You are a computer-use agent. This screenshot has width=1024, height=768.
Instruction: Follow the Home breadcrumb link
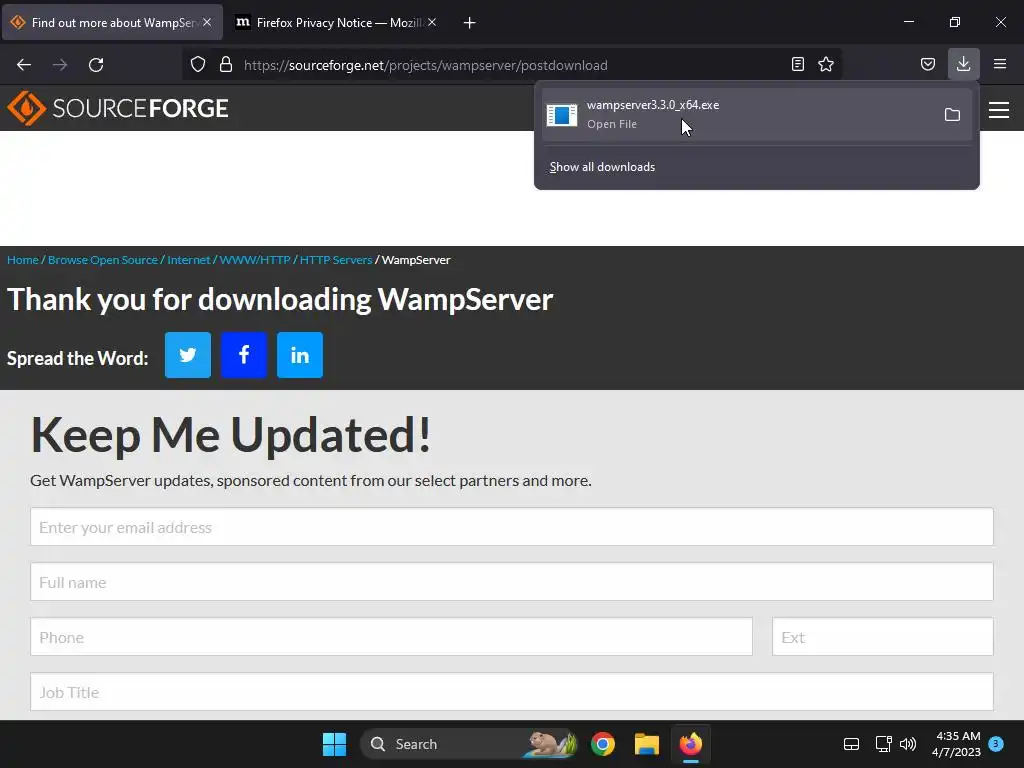coord(23,260)
